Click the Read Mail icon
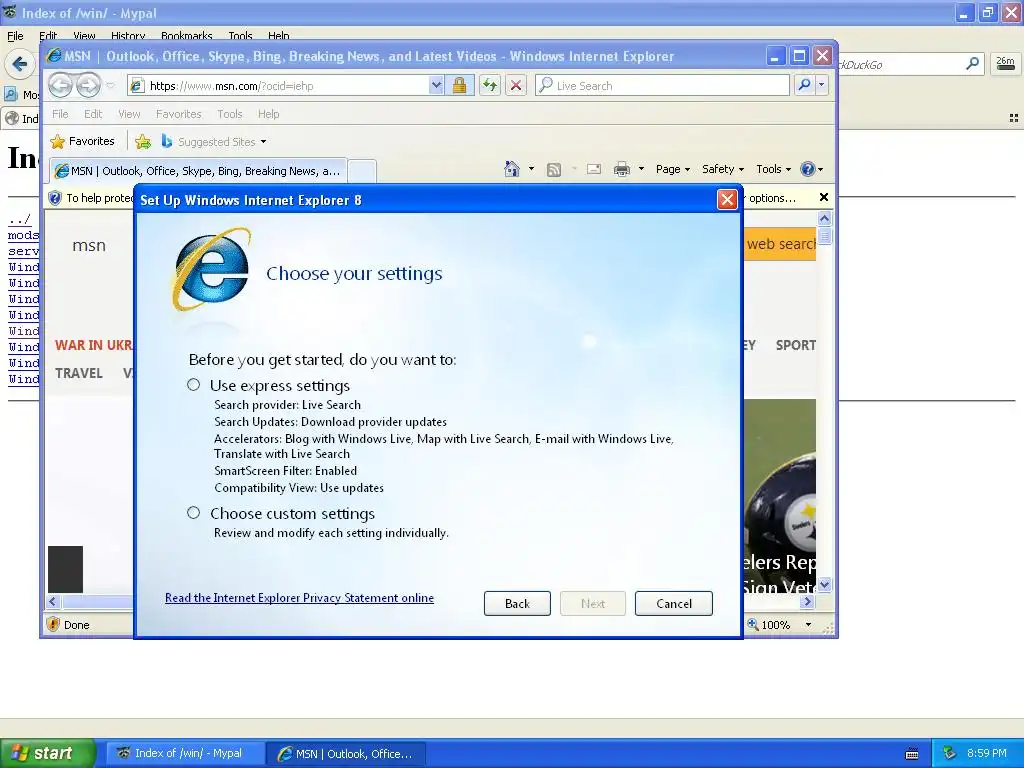1024x768 pixels. tap(594, 170)
